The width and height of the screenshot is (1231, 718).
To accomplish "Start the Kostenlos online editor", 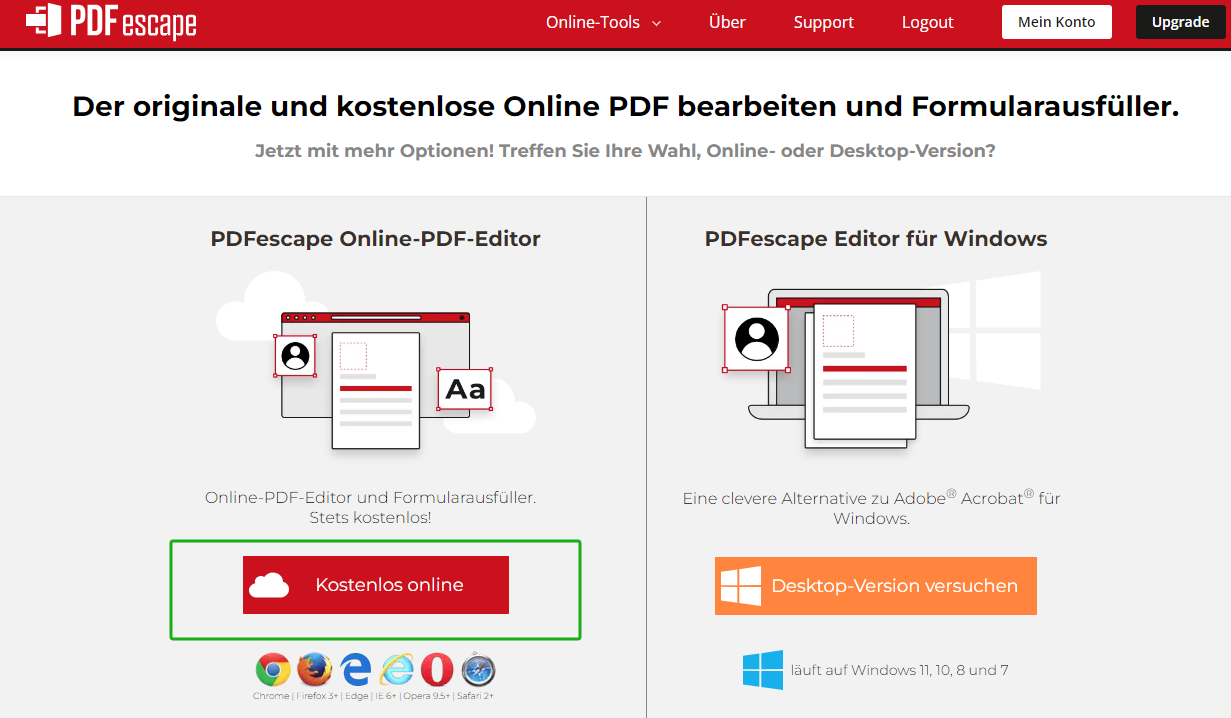I will point(376,585).
